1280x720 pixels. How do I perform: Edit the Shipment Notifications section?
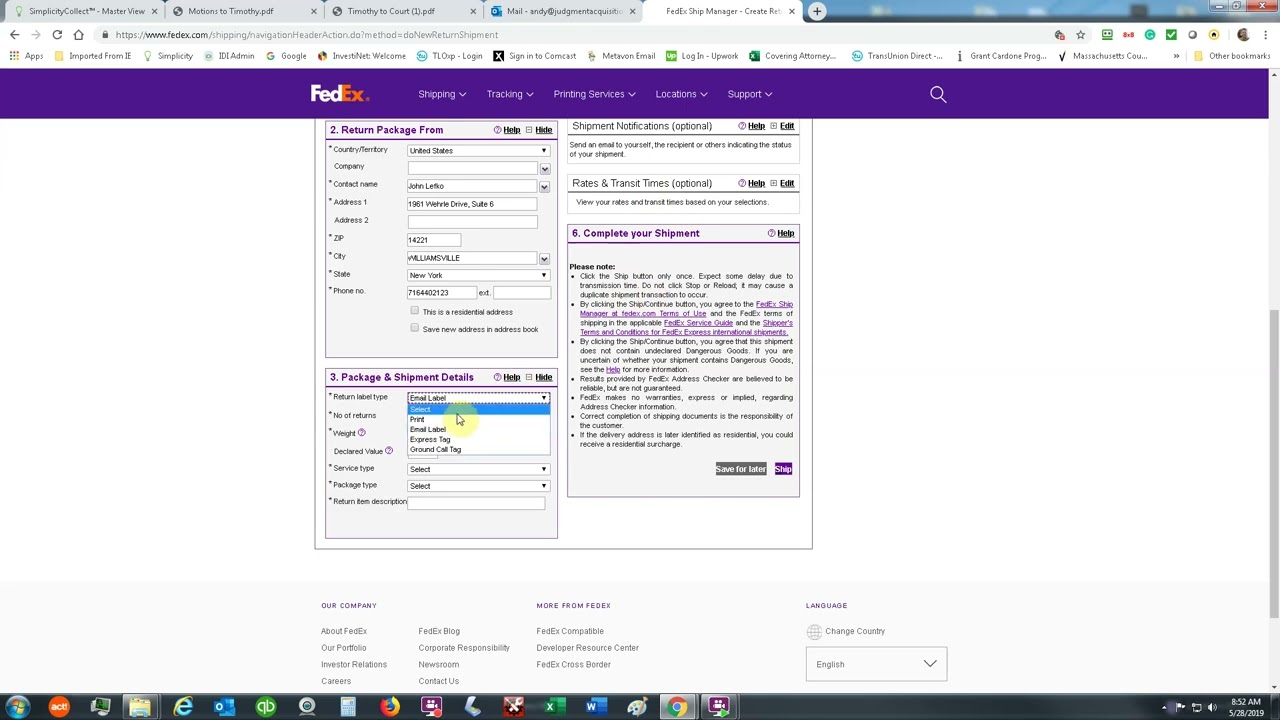point(787,126)
